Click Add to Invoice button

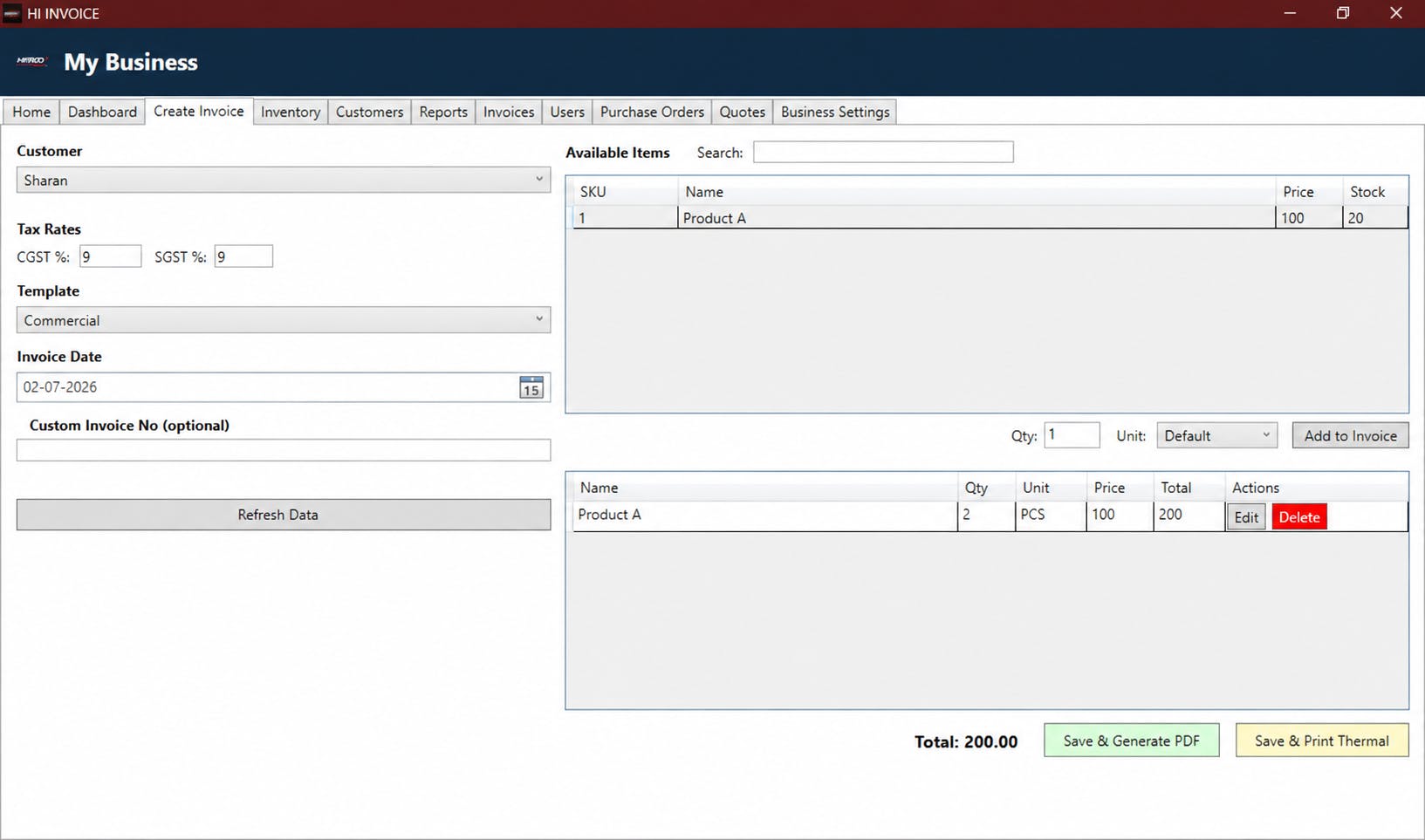[1350, 435]
